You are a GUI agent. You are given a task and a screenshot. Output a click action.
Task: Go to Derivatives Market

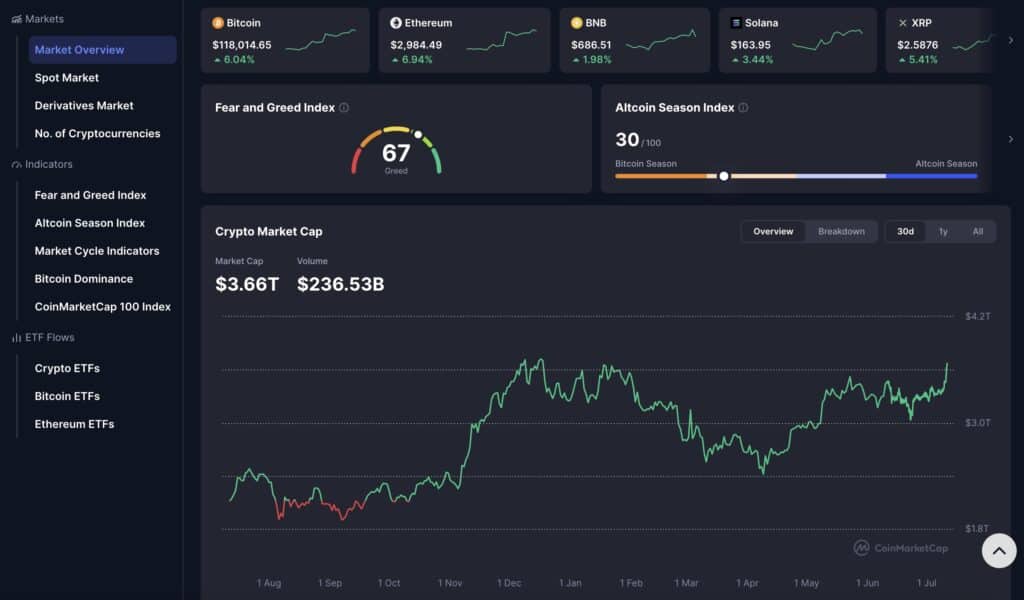point(84,106)
